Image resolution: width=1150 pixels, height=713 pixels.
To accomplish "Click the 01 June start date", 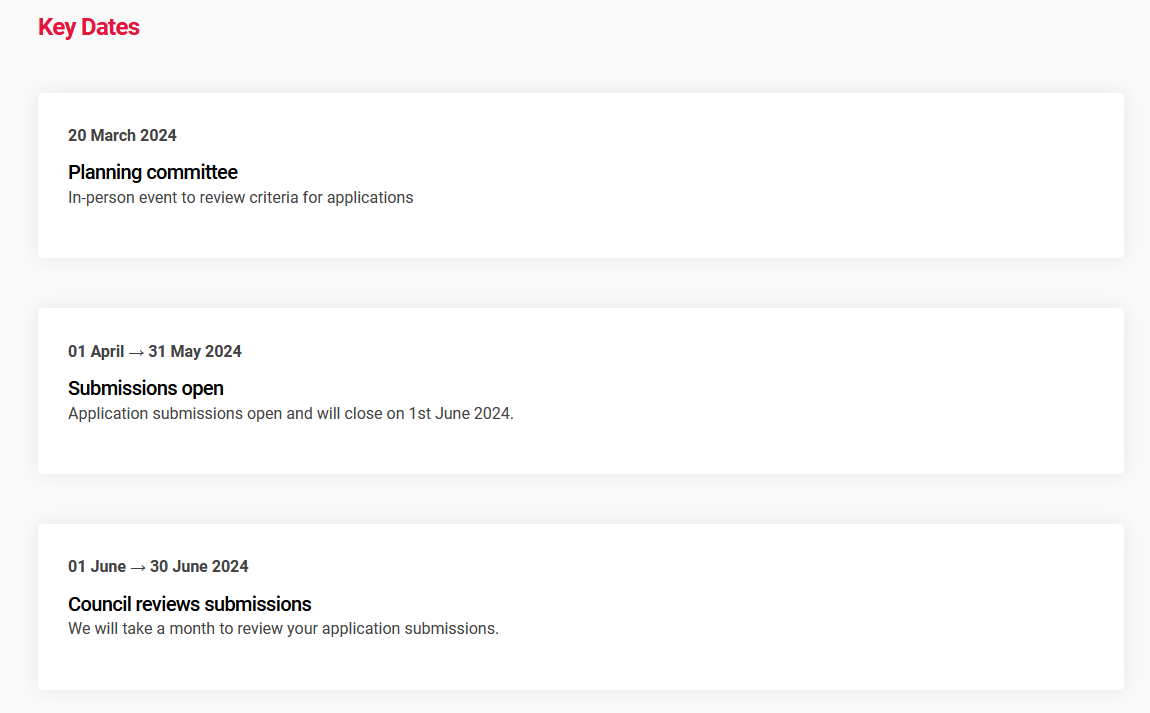I will [97, 566].
